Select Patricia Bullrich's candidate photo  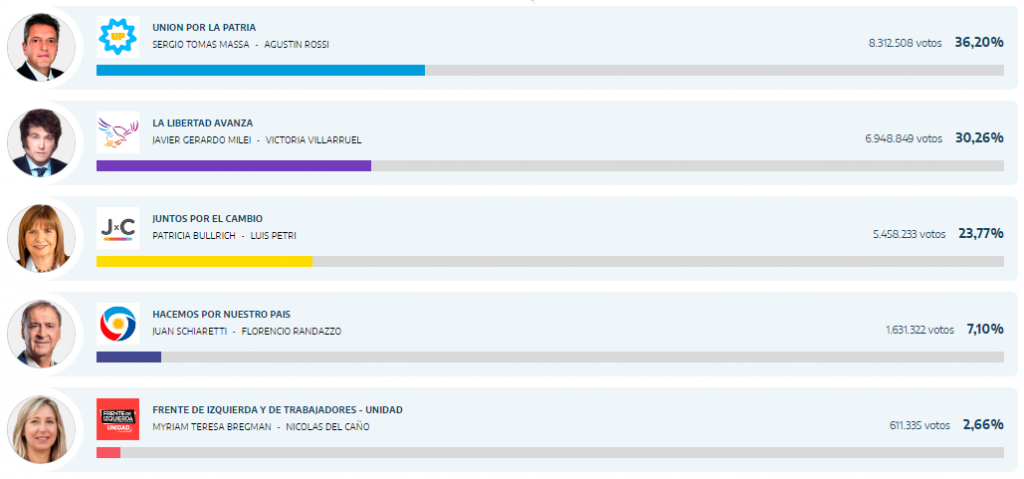(41, 238)
